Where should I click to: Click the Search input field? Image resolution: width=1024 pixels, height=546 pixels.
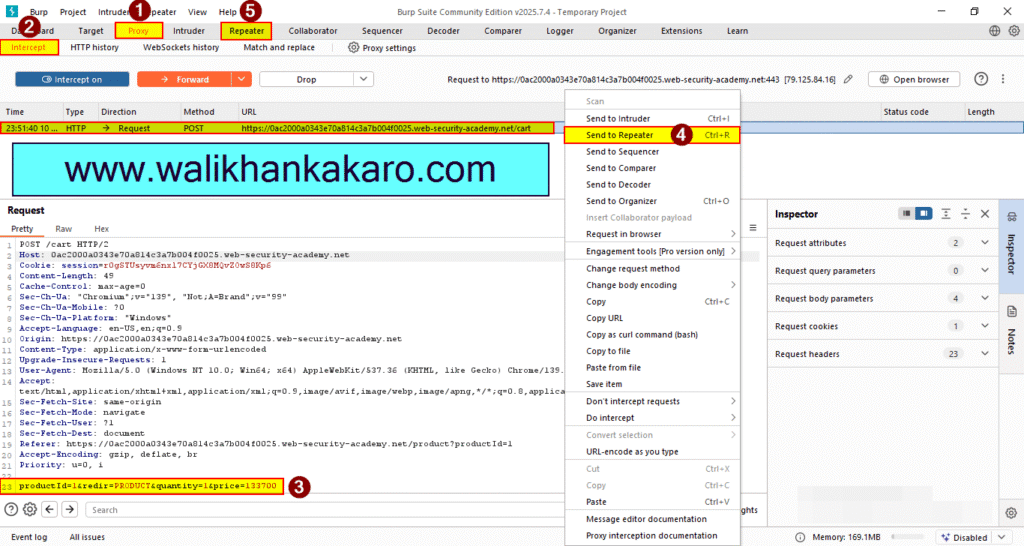pyautogui.click(x=323, y=509)
